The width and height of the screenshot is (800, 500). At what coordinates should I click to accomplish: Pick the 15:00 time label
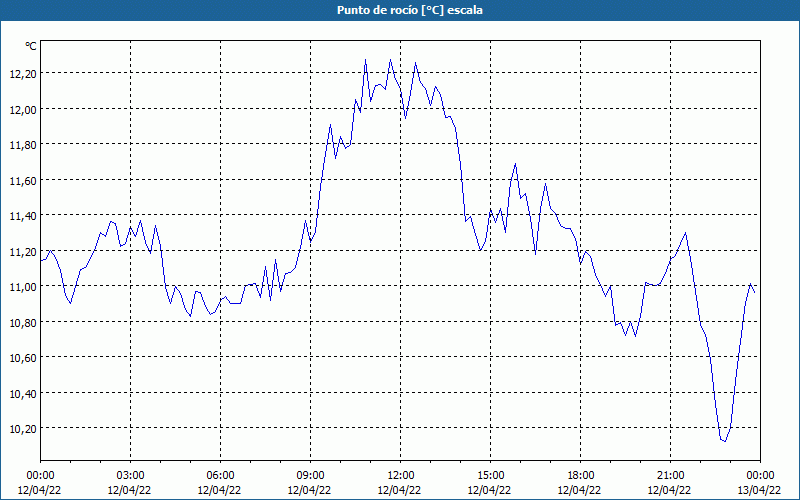tap(490, 476)
